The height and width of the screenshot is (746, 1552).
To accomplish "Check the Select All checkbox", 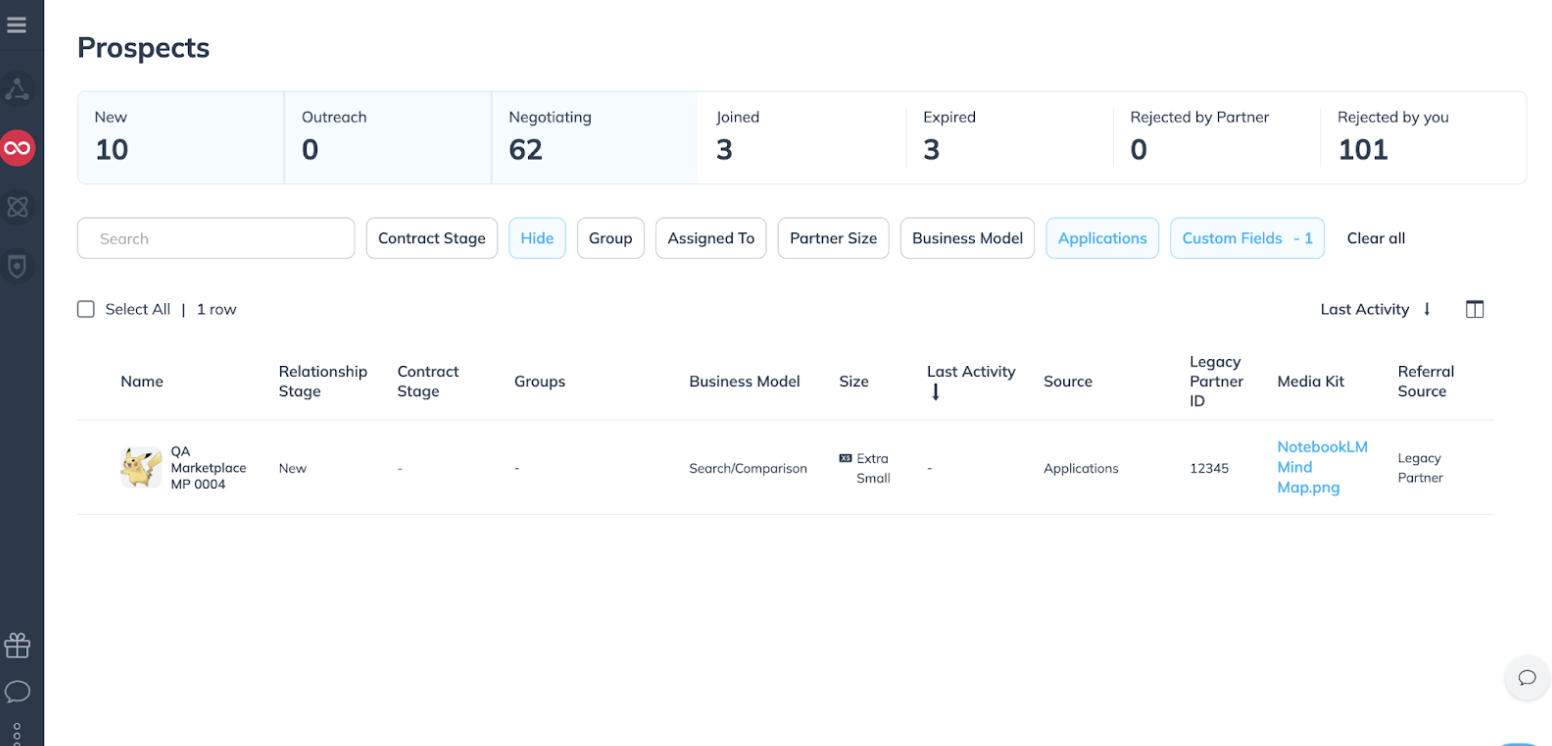I will [86, 309].
